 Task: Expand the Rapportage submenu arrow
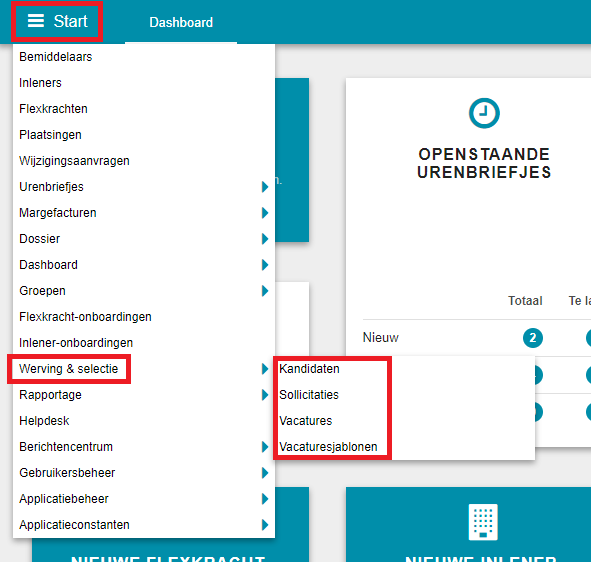click(265, 395)
